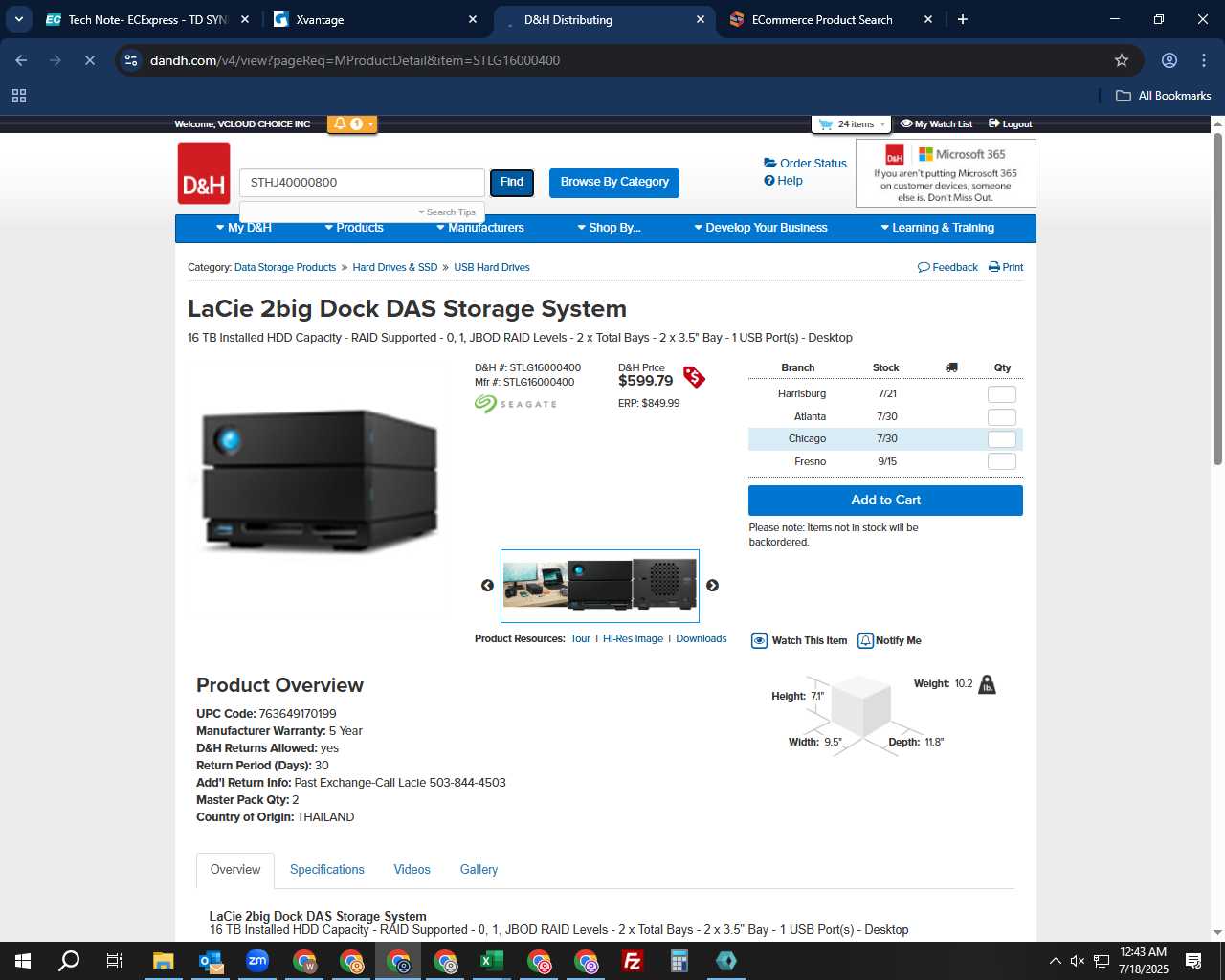
Task: Open the Tour product resource
Action: click(580, 639)
